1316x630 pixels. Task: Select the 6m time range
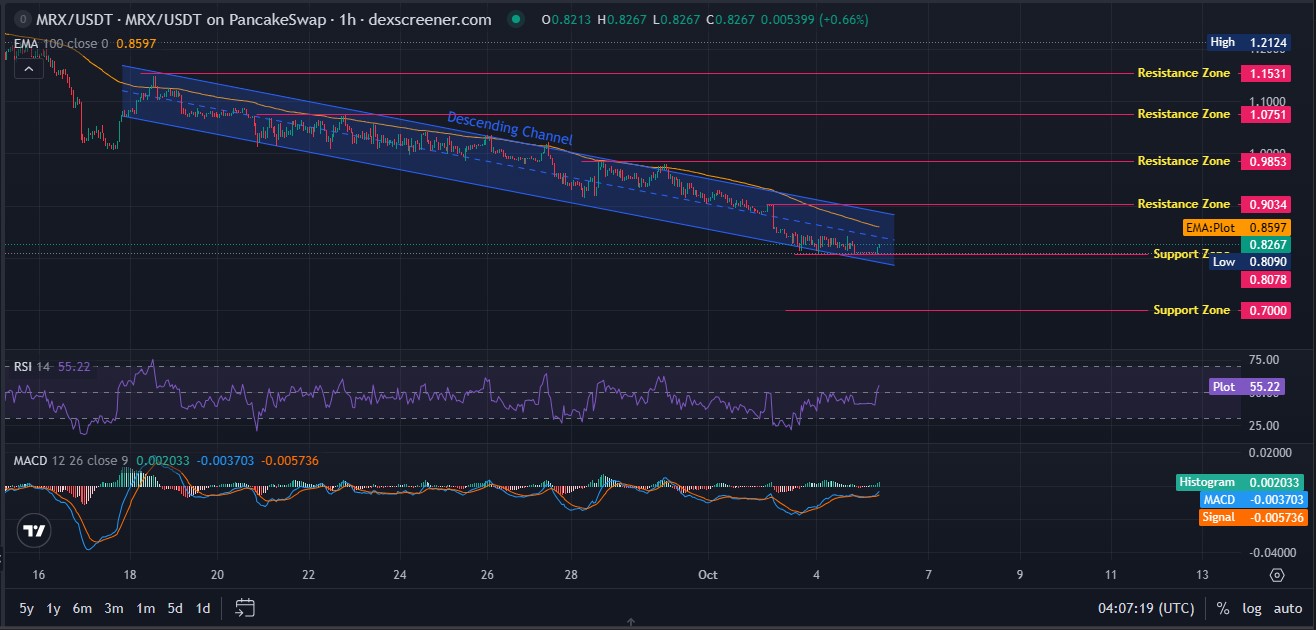pos(83,607)
